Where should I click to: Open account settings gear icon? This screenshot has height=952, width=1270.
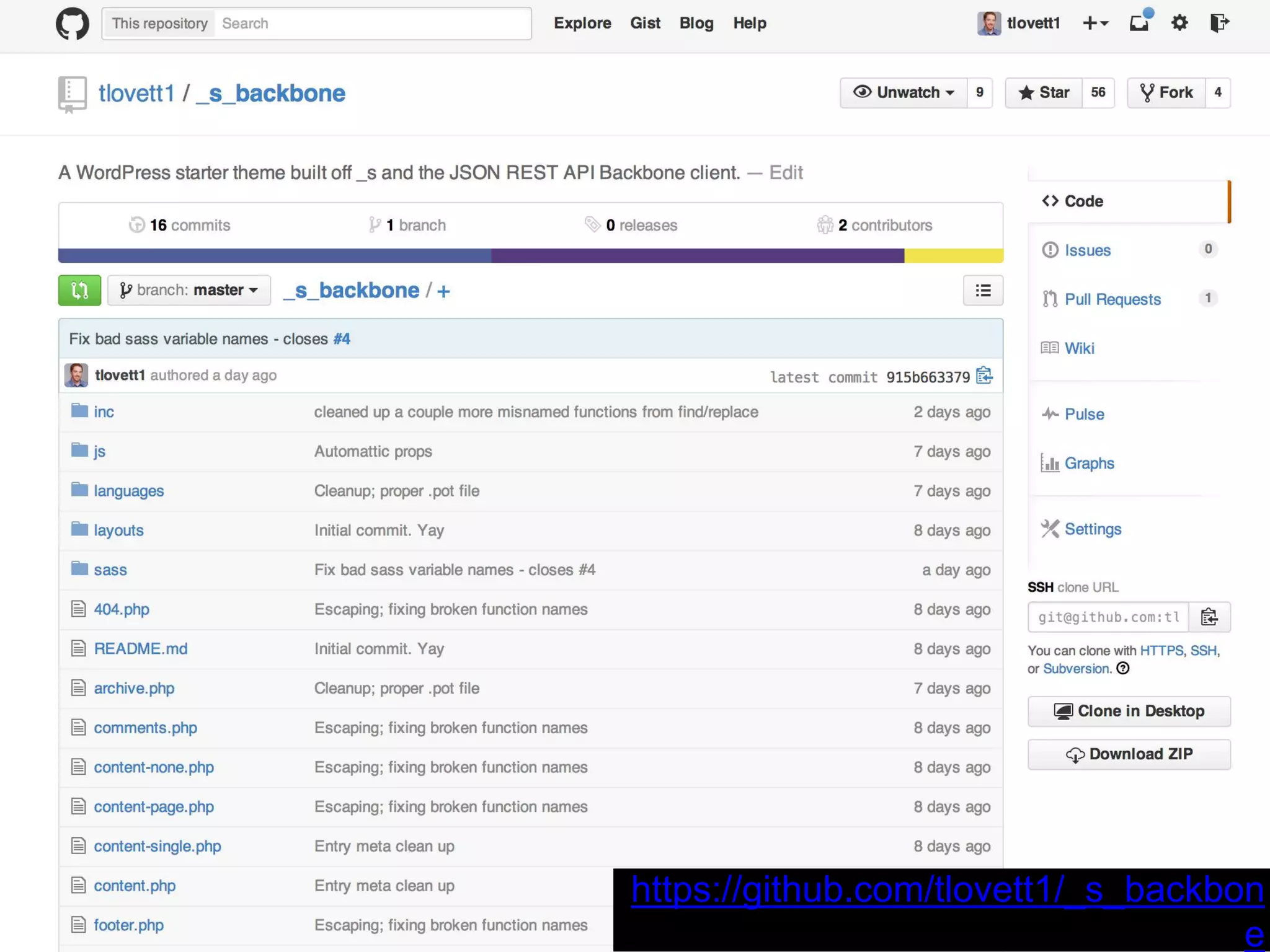1179,23
